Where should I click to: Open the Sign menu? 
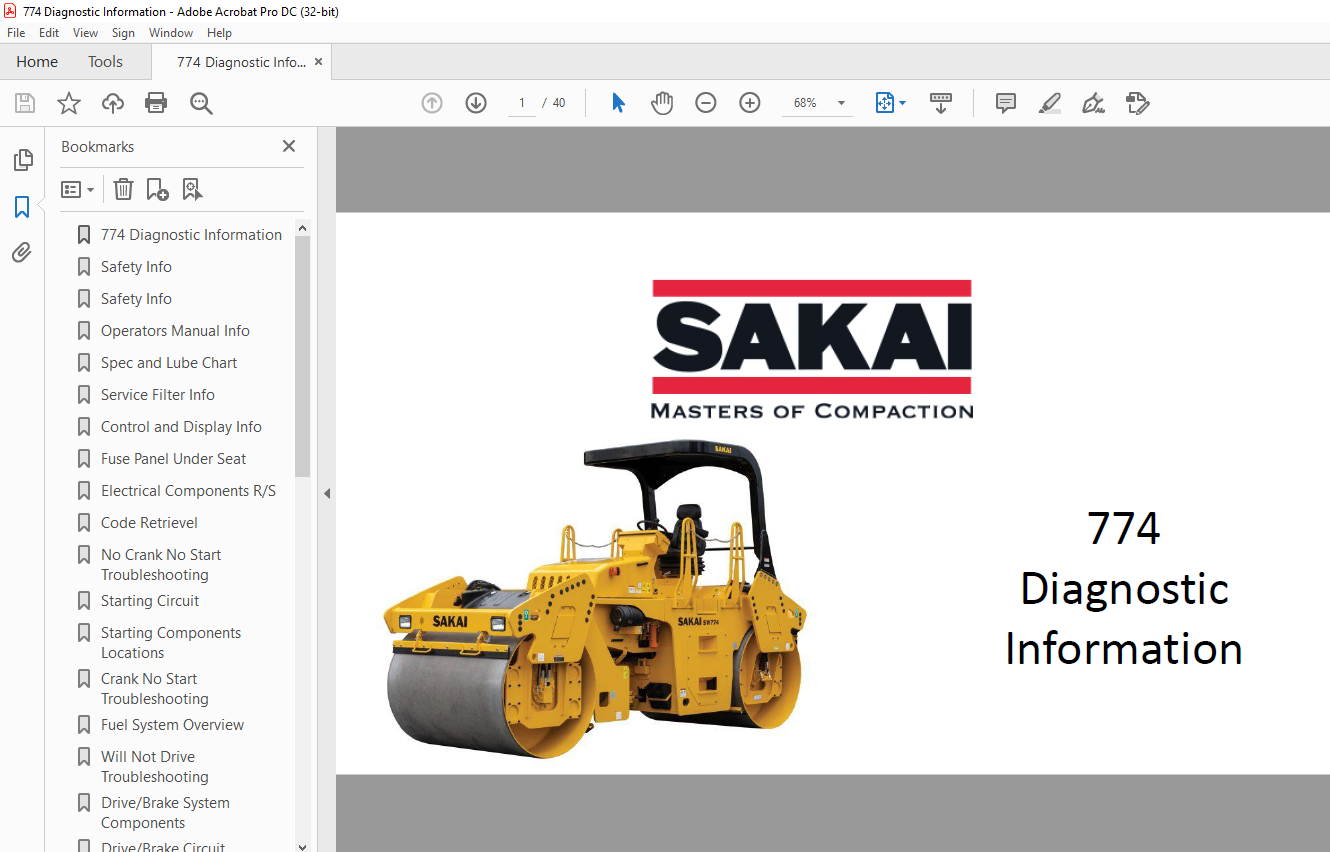tap(123, 33)
